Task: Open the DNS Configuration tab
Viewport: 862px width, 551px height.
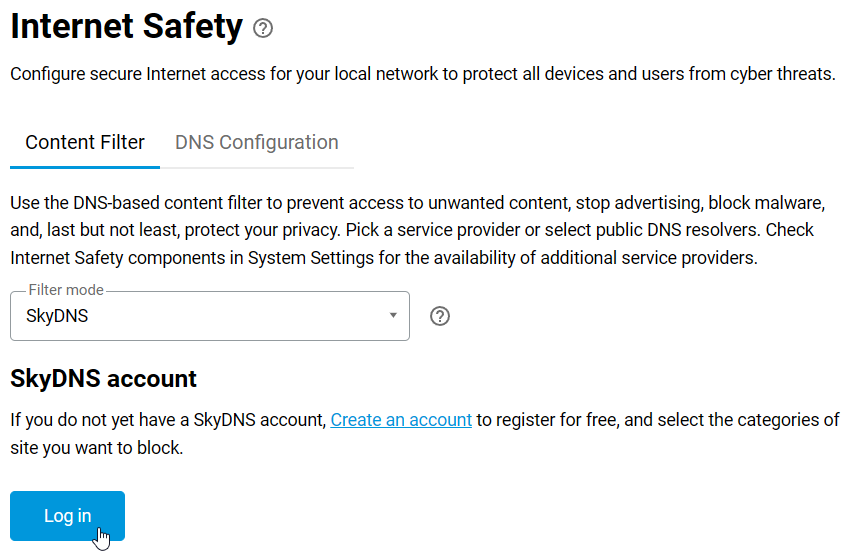Action: tap(257, 142)
